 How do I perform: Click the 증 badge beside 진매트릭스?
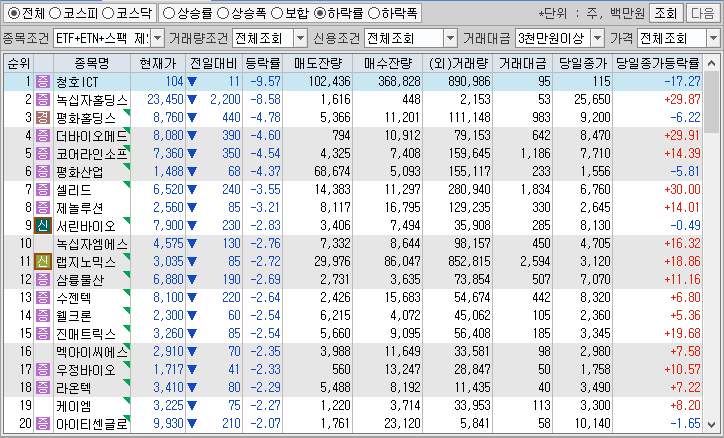[x=43, y=334]
